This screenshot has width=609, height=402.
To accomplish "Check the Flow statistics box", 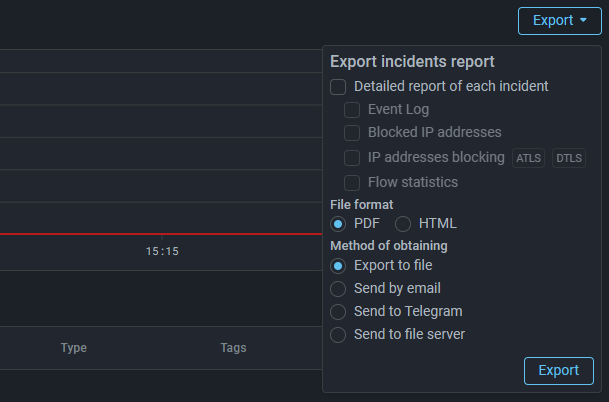I will 352,182.
